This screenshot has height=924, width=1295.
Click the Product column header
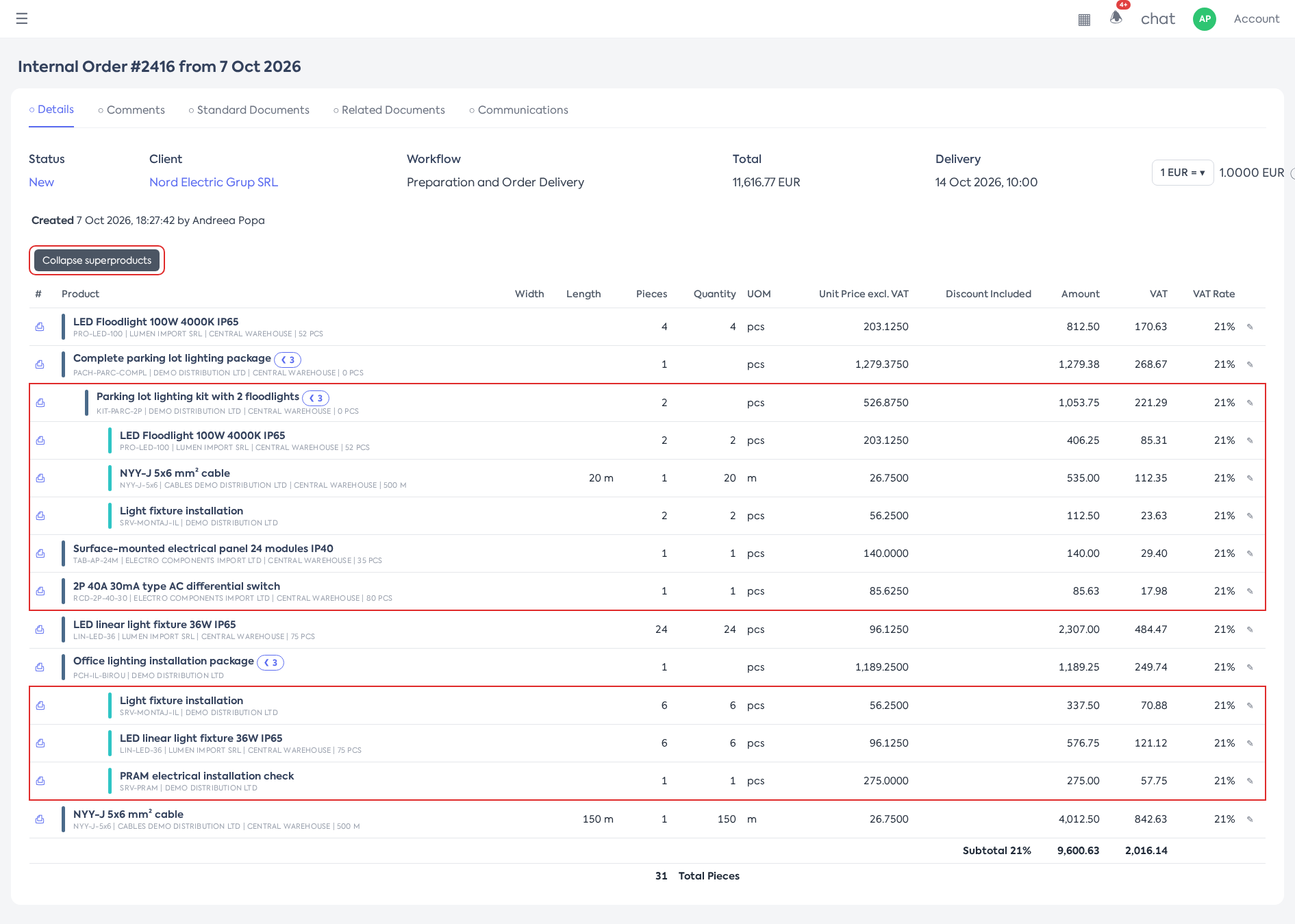80,294
